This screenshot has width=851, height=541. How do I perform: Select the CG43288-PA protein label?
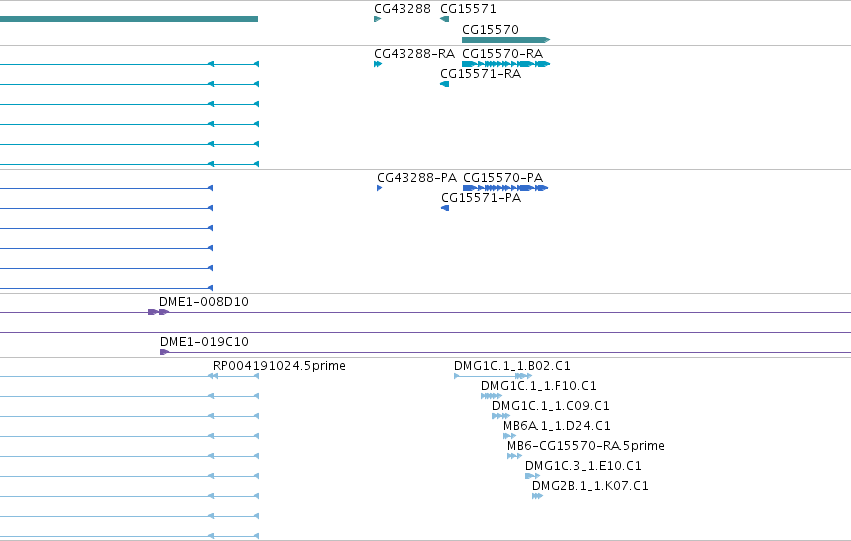pyautogui.click(x=417, y=178)
